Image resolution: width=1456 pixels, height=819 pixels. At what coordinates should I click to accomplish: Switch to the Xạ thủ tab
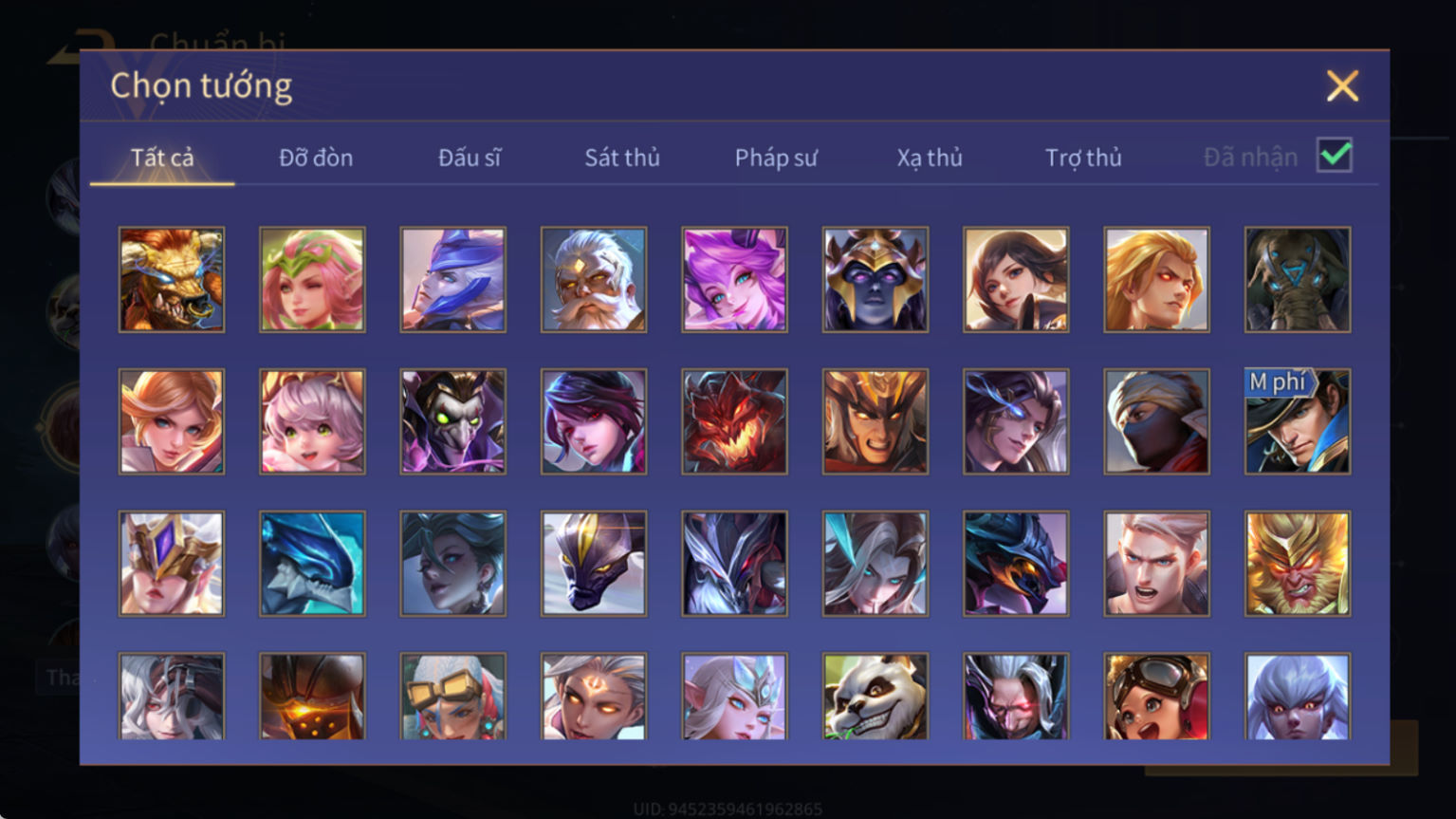pos(930,158)
